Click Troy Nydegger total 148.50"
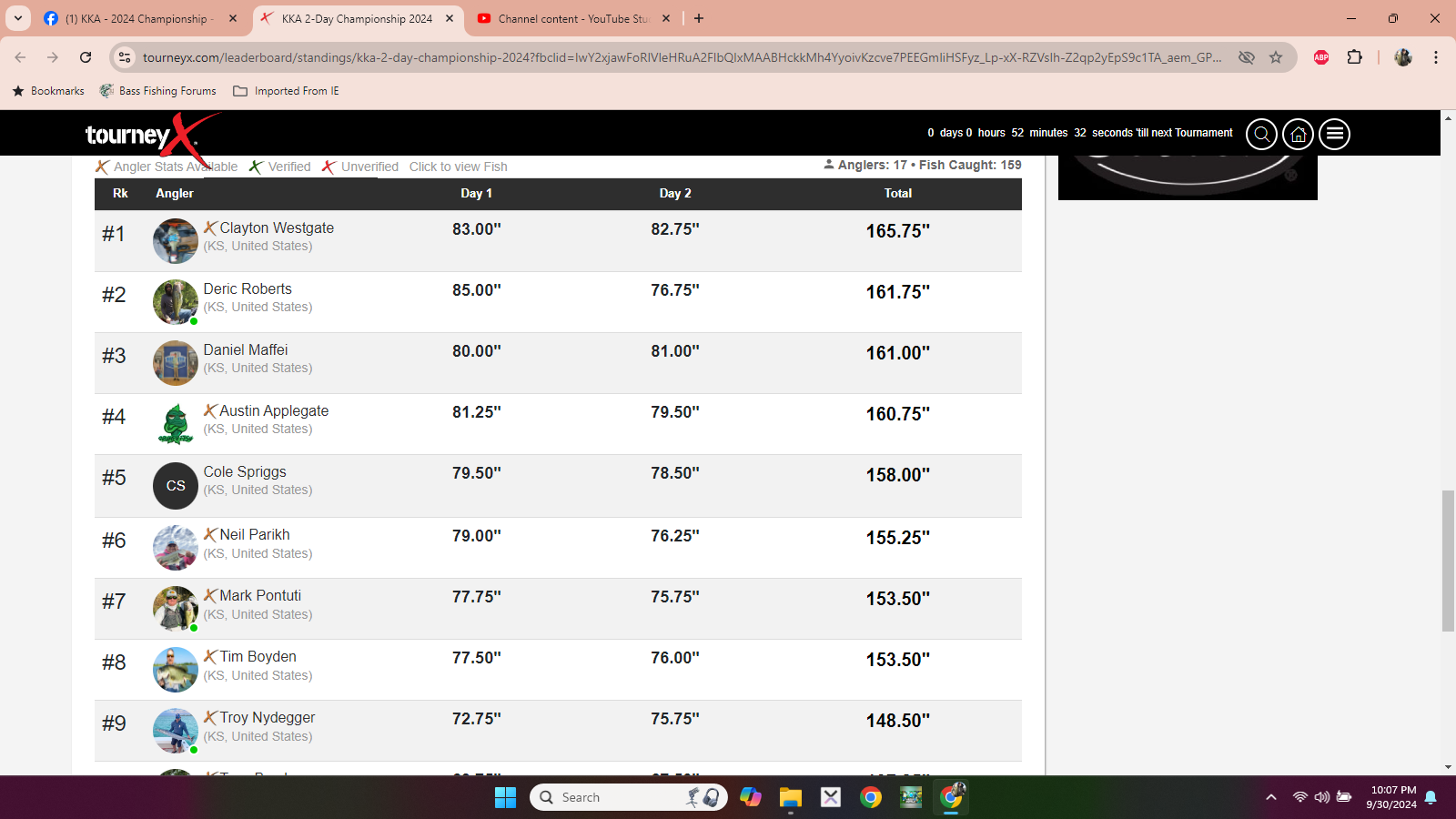This screenshot has width=1456, height=819. 898,721
